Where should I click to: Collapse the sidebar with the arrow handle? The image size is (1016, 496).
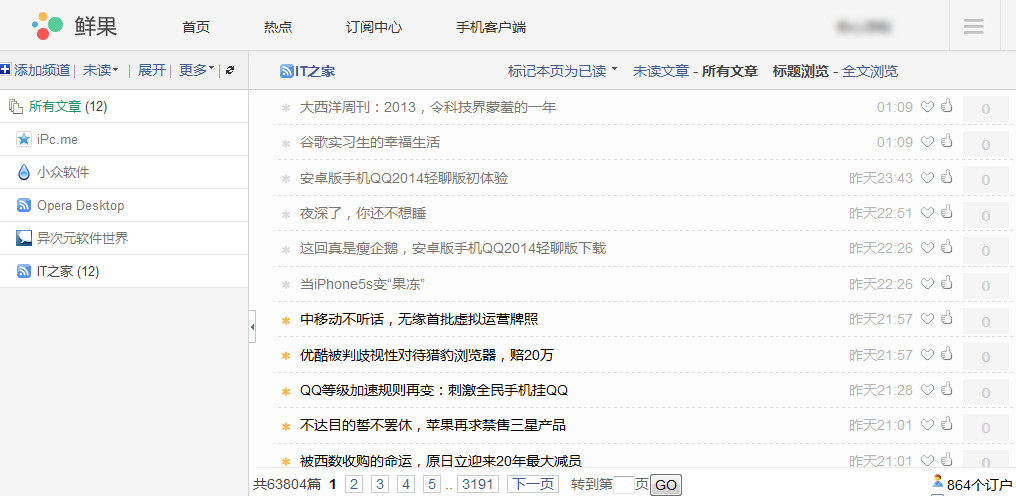[x=252, y=326]
